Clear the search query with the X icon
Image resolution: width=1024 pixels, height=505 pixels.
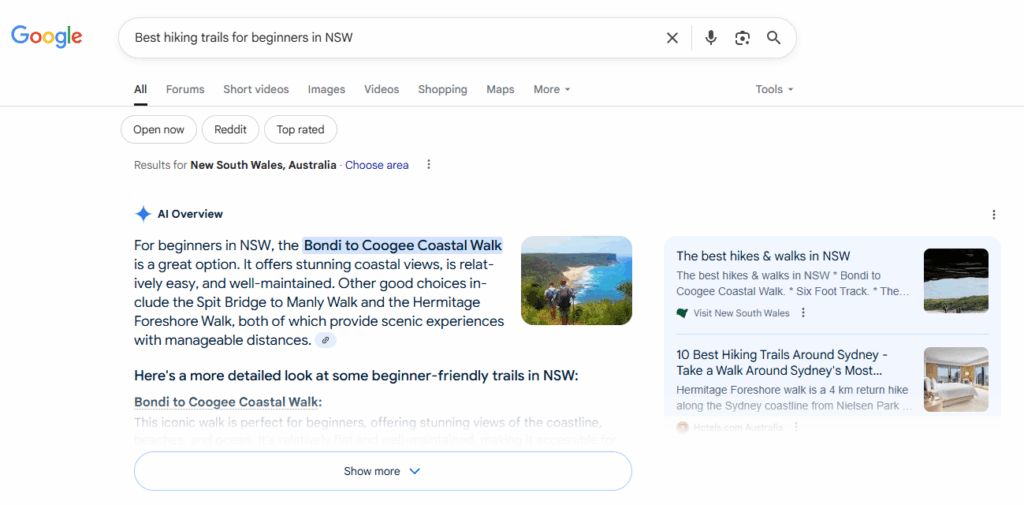(x=672, y=38)
